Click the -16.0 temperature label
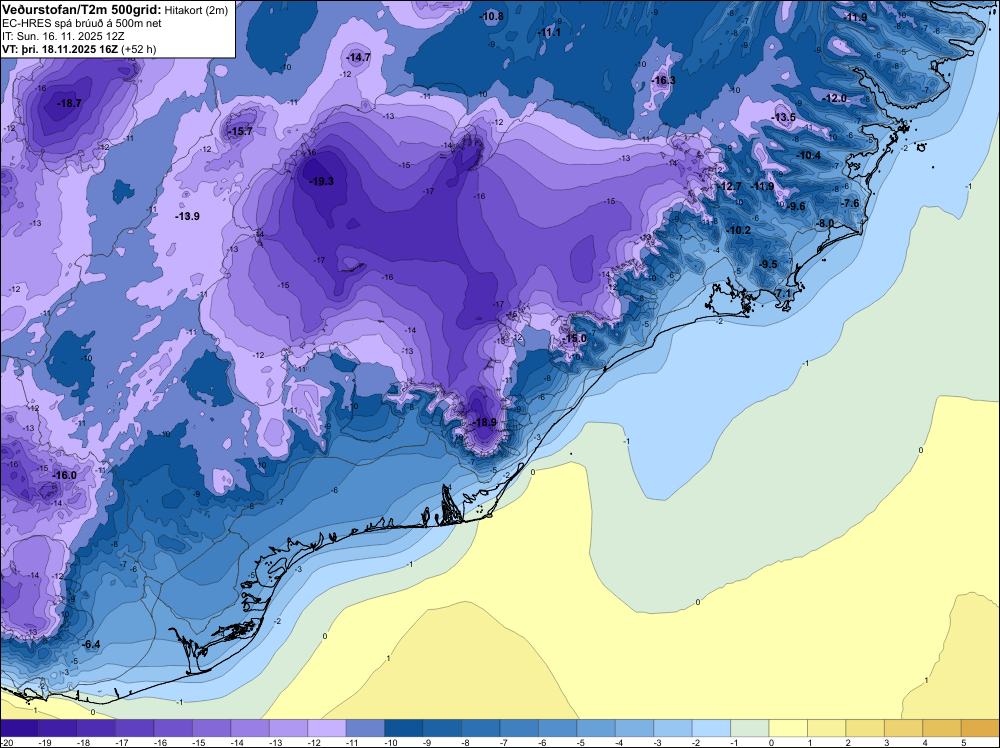Image resolution: width=1000 pixels, height=748 pixels. 64,476
